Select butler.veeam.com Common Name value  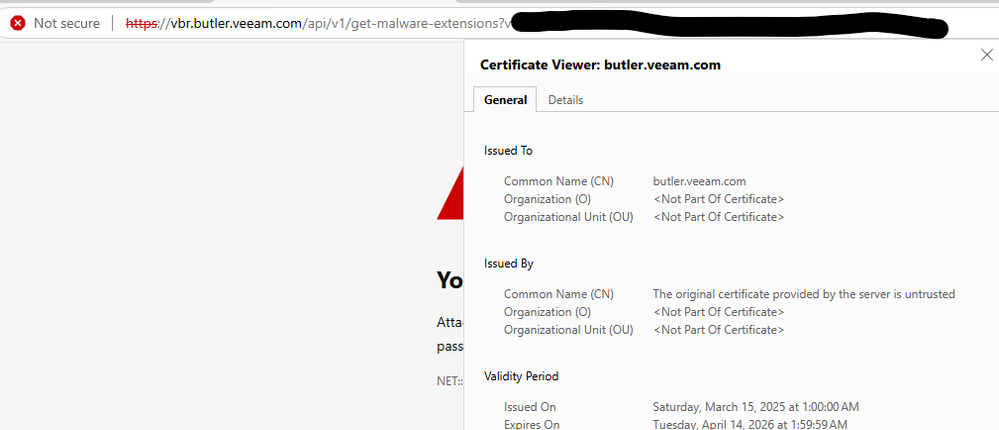point(700,181)
